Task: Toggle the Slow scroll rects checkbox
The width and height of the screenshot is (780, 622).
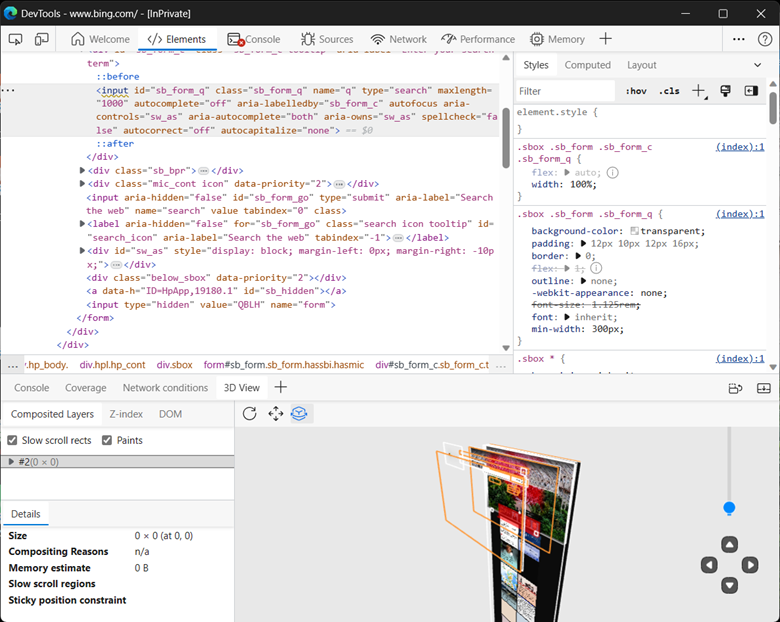Action: [x=12, y=440]
